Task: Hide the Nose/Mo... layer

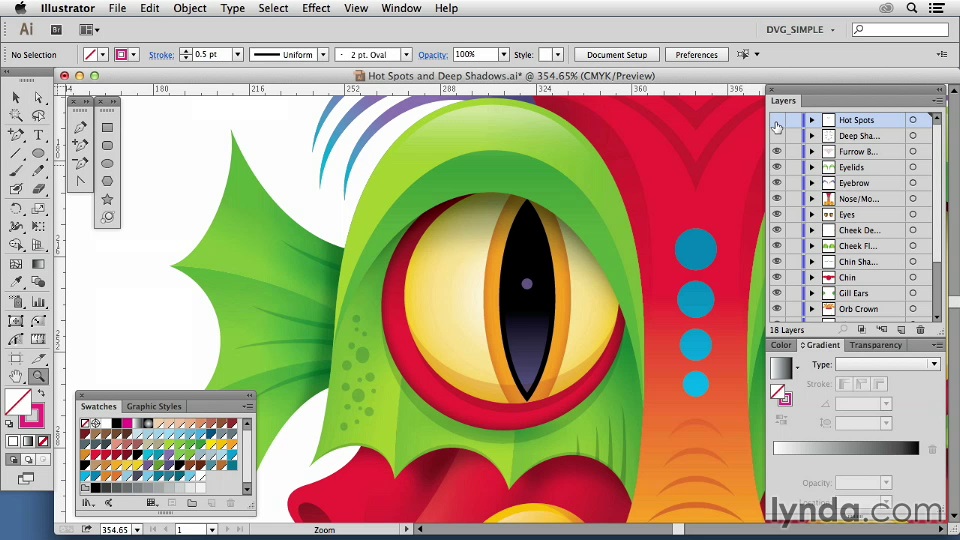Action: (777, 198)
